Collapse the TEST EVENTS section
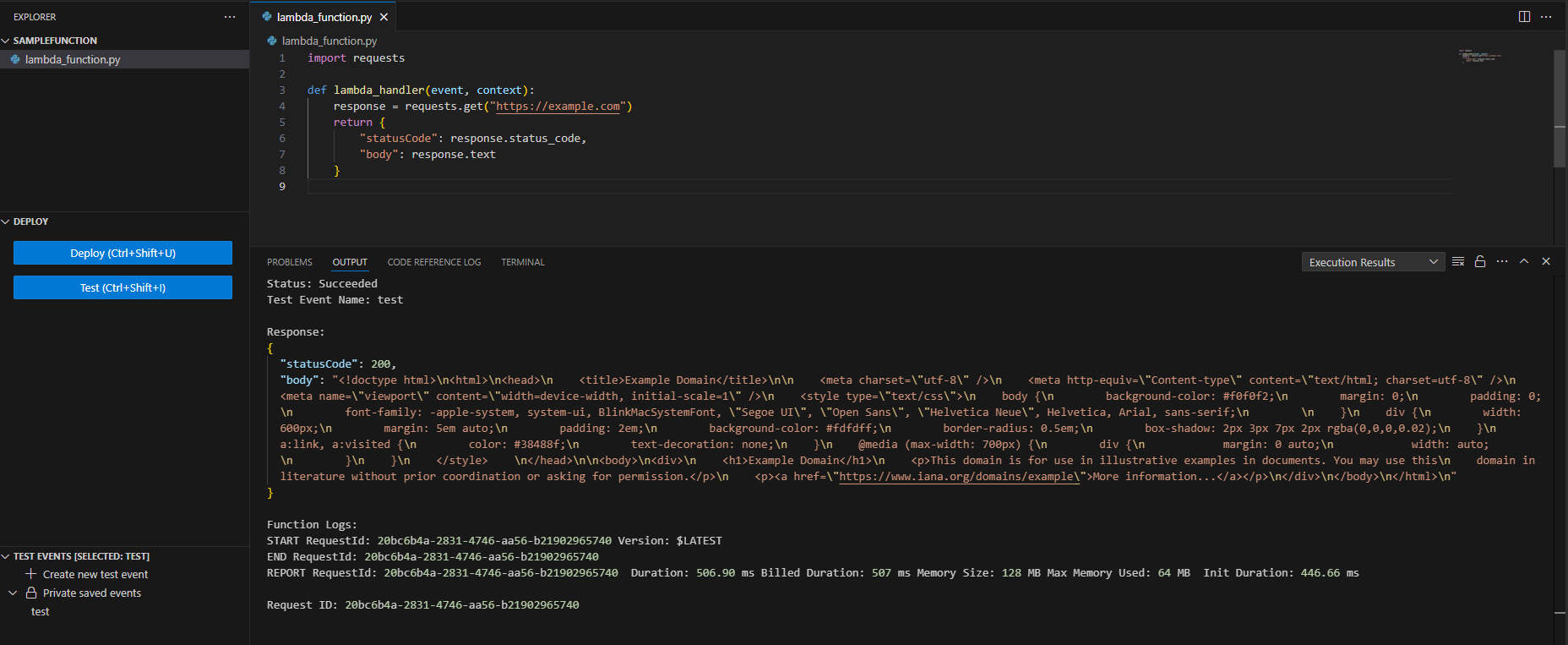The image size is (1568, 645). 6,556
